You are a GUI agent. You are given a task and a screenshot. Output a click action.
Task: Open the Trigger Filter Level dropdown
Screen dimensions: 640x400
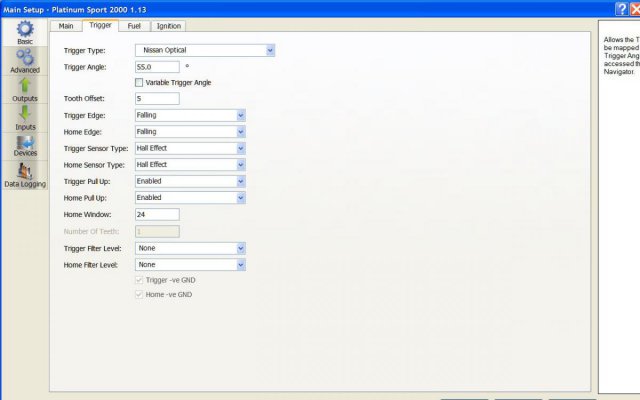click(241, 248)
